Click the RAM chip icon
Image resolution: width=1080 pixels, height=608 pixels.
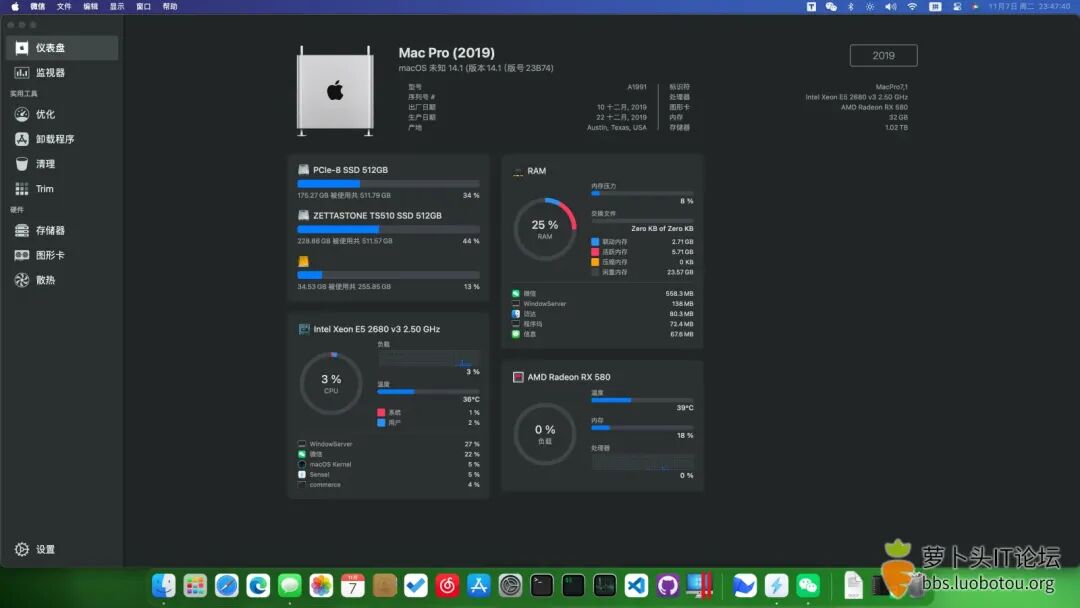click(x=518, y=171)
